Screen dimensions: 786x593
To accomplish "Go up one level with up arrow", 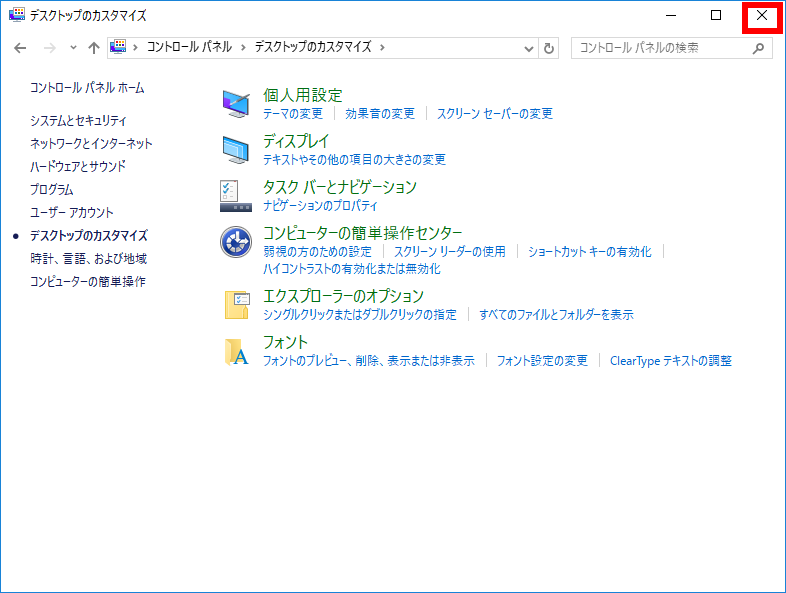I will [x=94, y=48].
